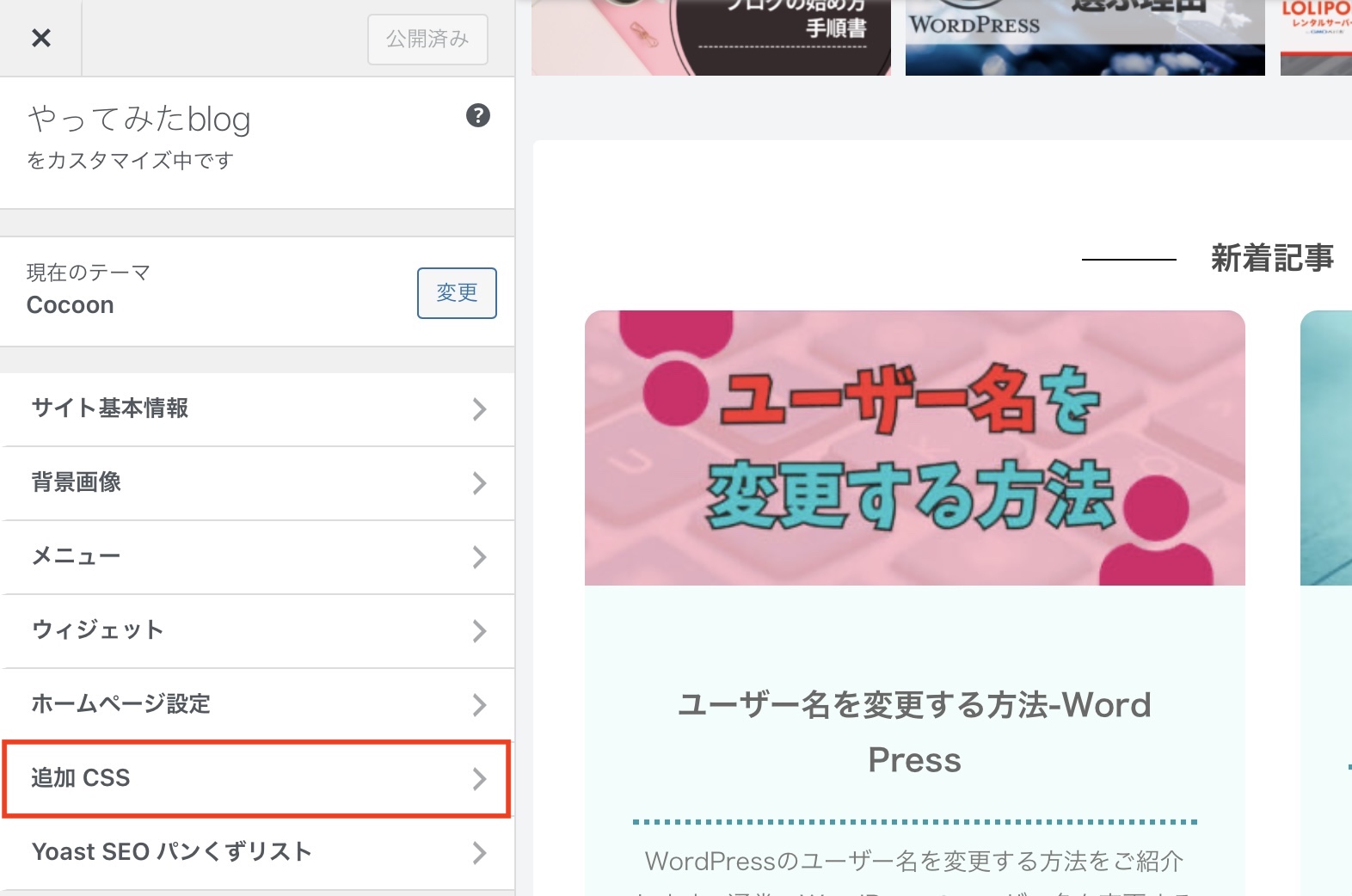Expand the メニュー row chevron

pos(479,557)
